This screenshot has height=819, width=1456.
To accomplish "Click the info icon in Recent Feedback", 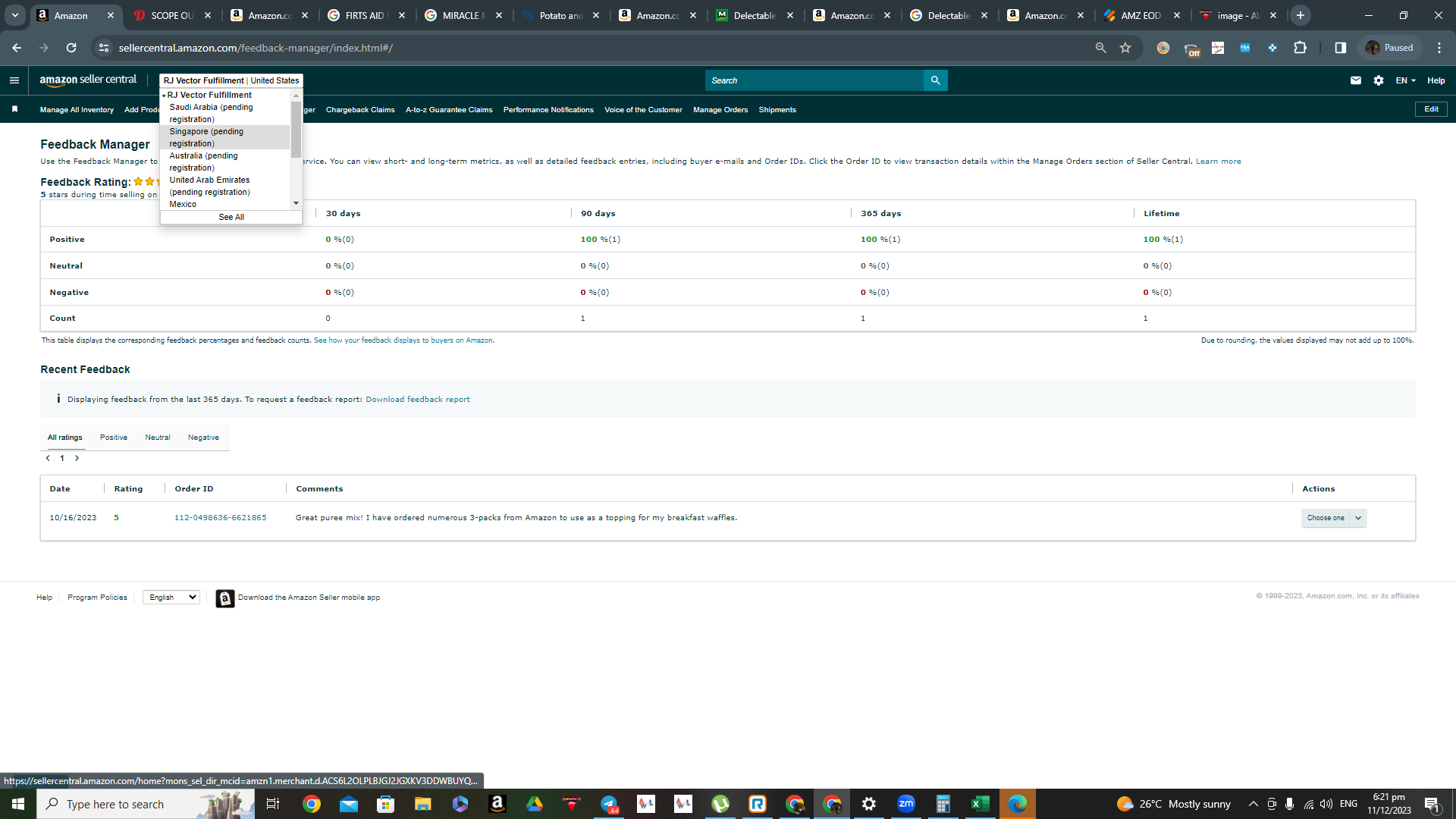I will pyautogui.click(x=58, y=399).
